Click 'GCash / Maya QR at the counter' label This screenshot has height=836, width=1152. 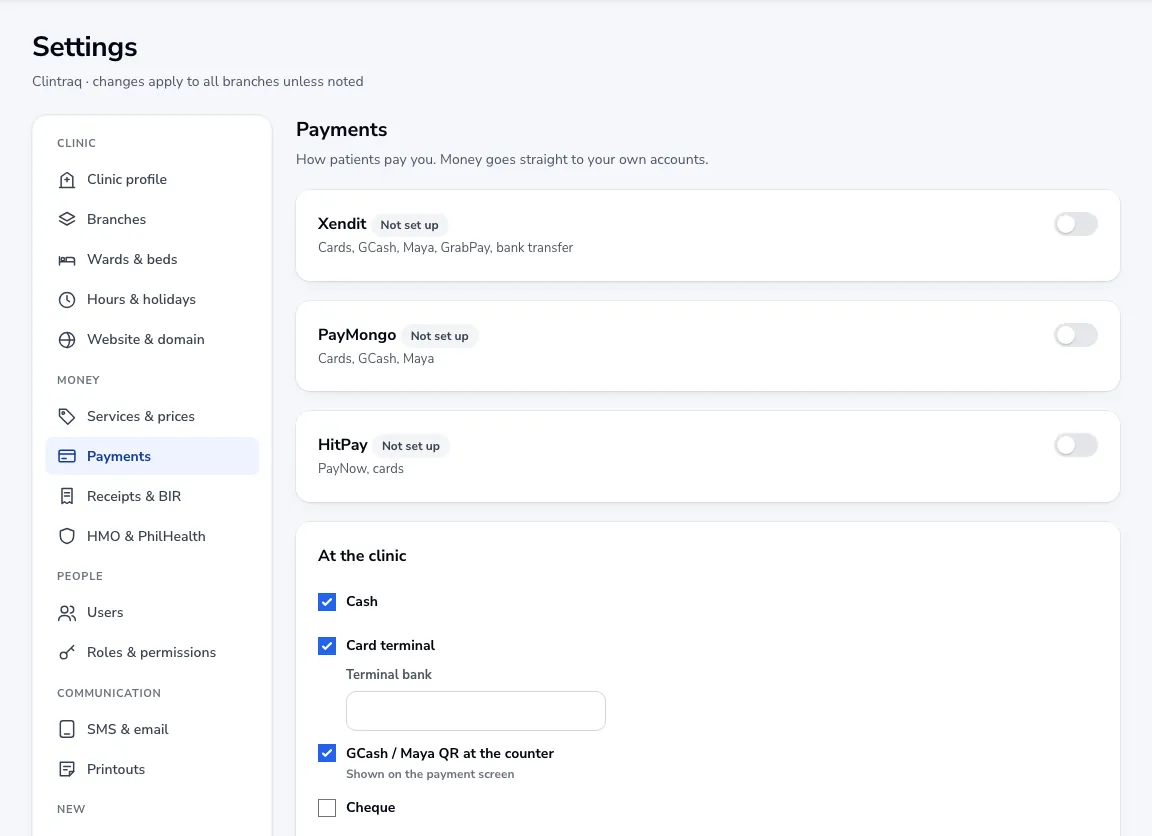tap(450, 753)
